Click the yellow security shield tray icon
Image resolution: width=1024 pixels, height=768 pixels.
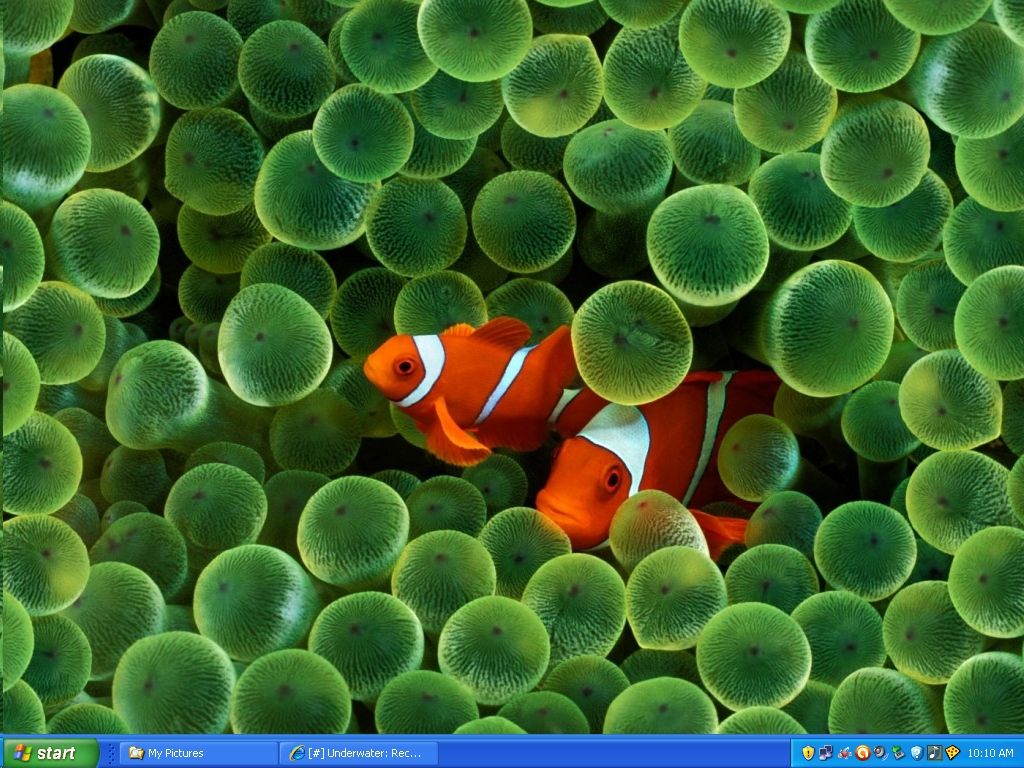808,753
